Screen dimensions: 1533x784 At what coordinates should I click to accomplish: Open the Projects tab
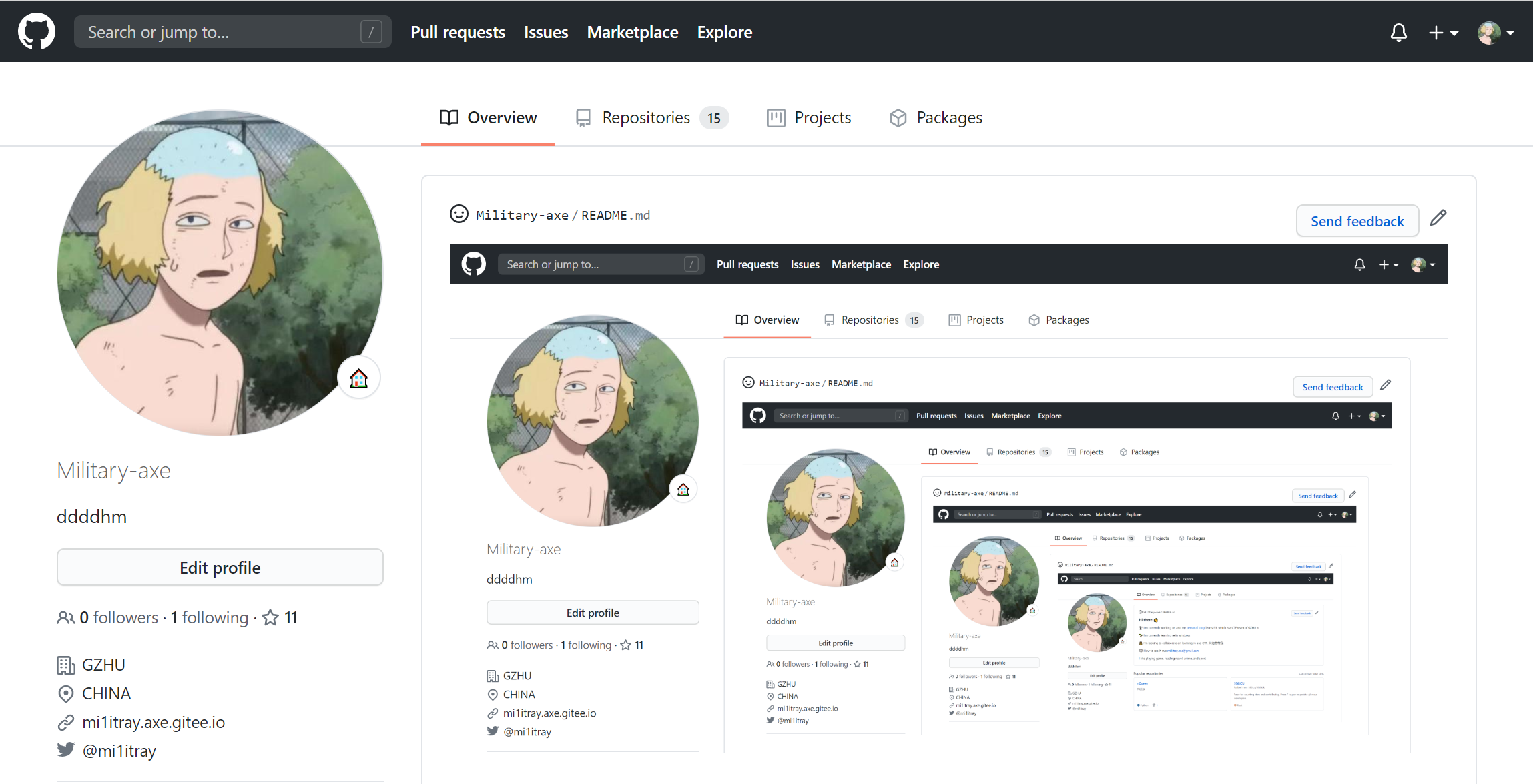809,118
